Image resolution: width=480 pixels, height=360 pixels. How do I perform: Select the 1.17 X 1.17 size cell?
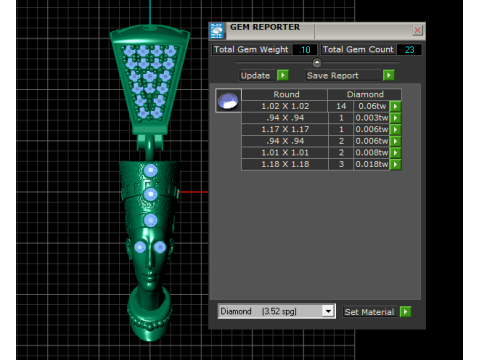pos(285,130)
